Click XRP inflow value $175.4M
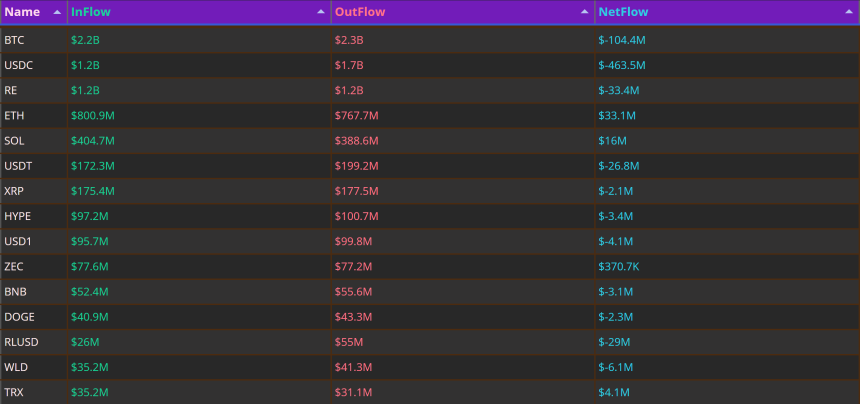860x404 pixels. (93, 191)
